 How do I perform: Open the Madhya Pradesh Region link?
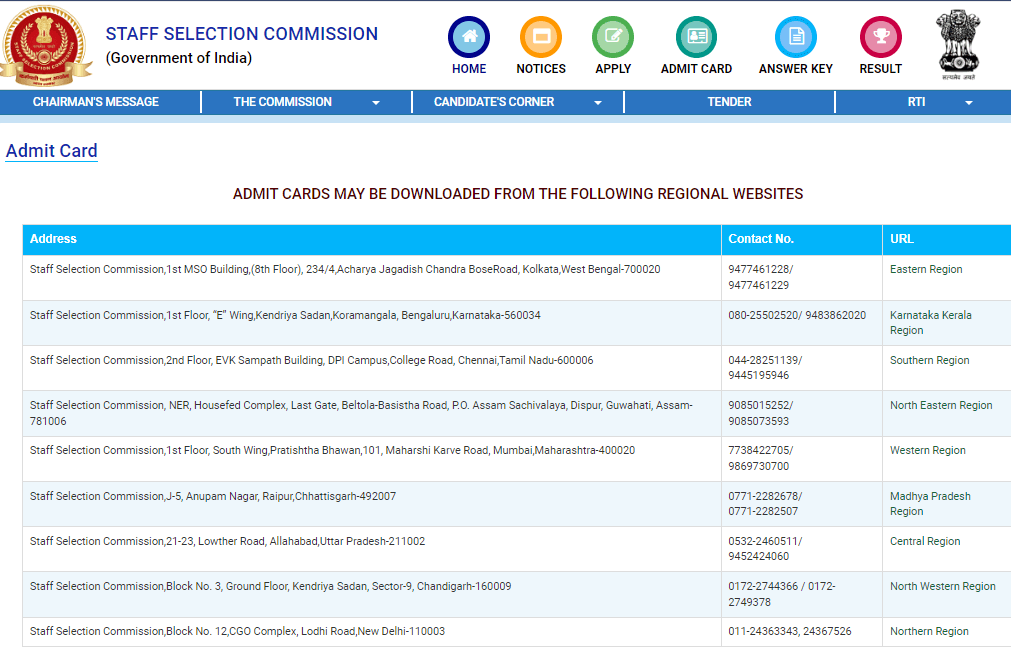click(930, 503)
